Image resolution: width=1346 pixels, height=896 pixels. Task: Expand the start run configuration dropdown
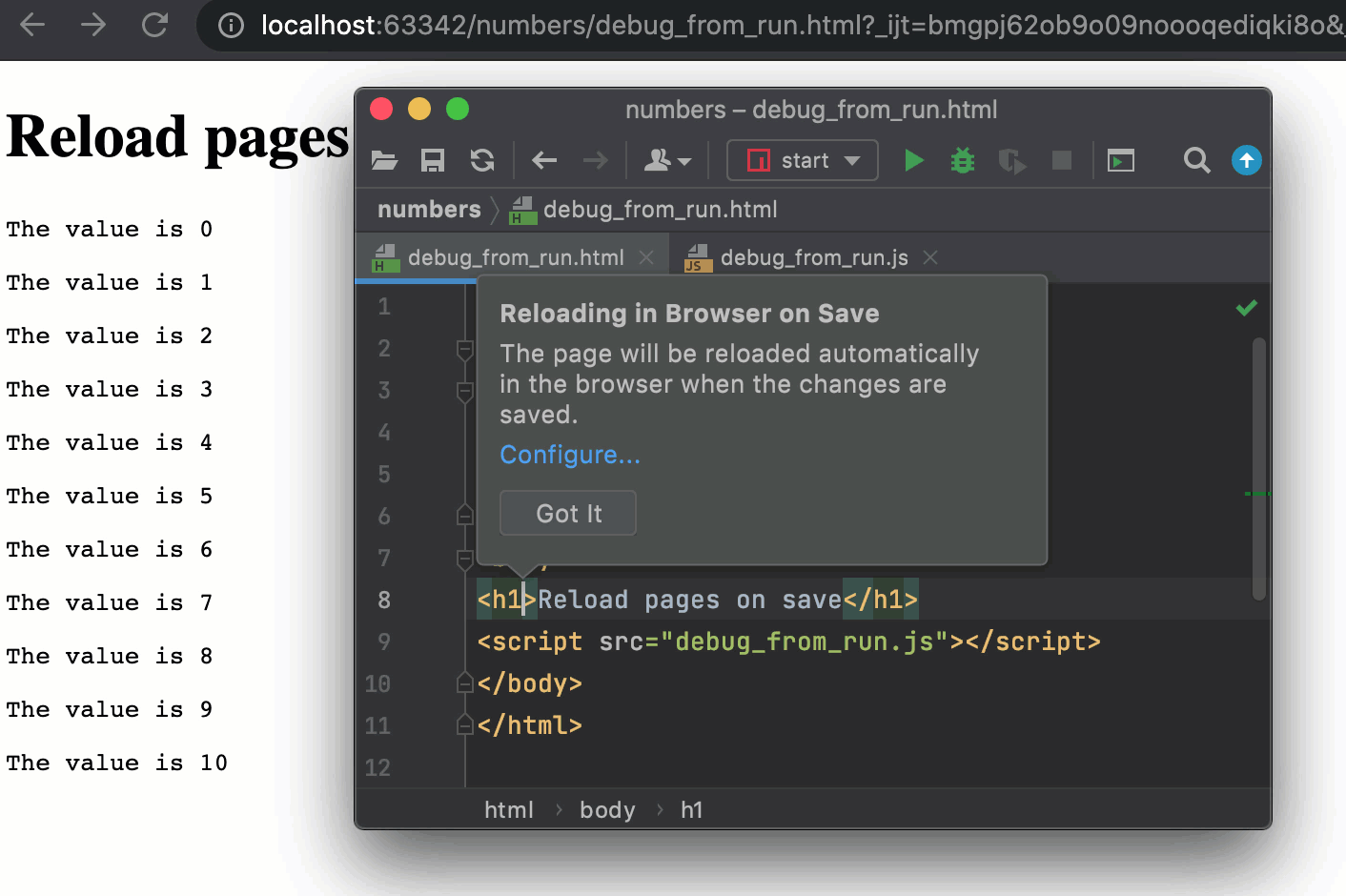point(853,160)
